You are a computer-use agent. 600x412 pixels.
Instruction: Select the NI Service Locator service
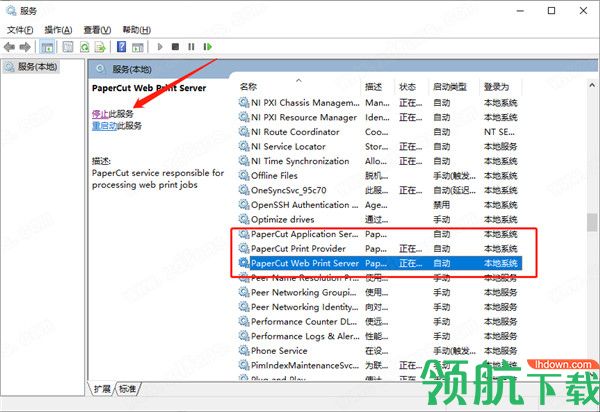379,146
